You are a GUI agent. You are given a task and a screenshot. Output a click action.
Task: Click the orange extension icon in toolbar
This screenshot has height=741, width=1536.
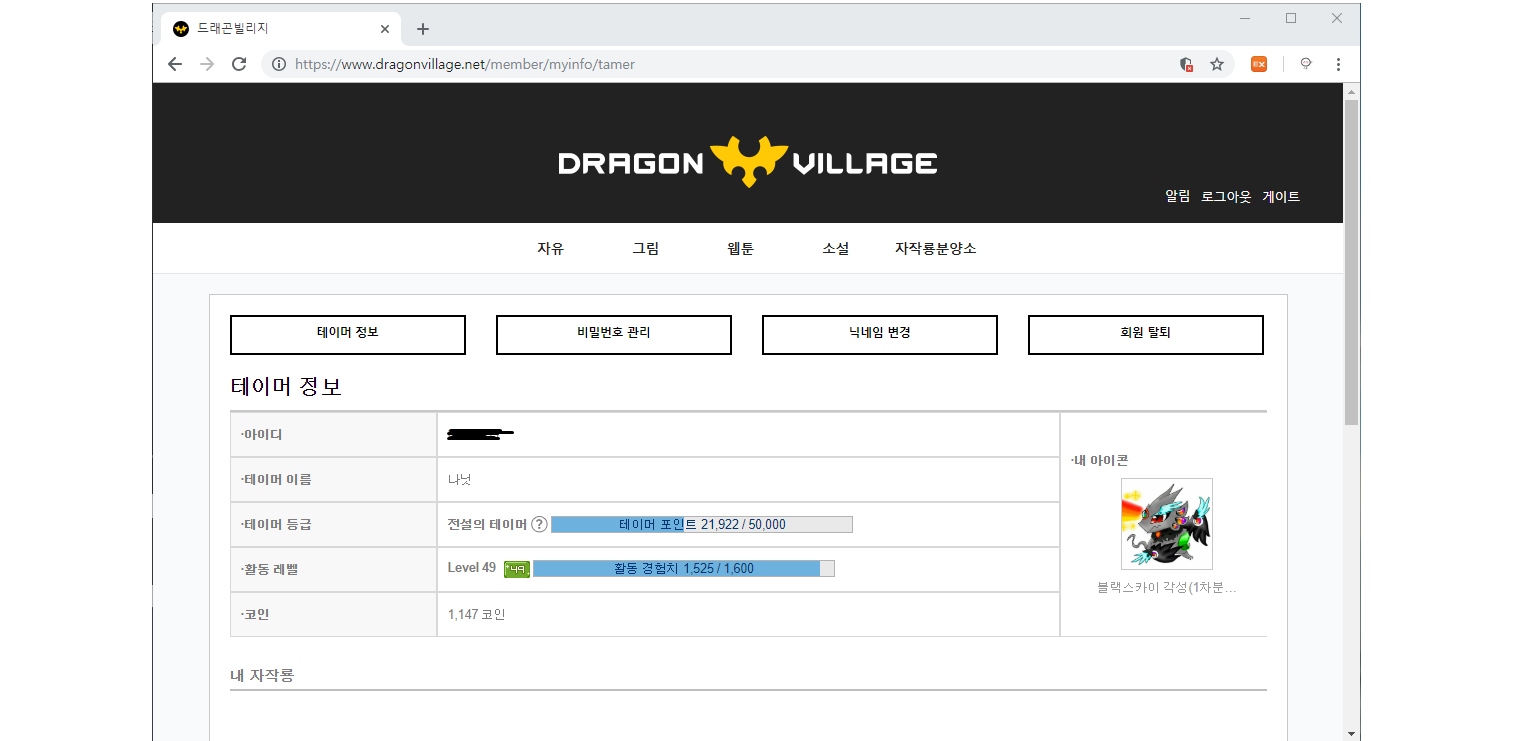[x=1259, y=64]
